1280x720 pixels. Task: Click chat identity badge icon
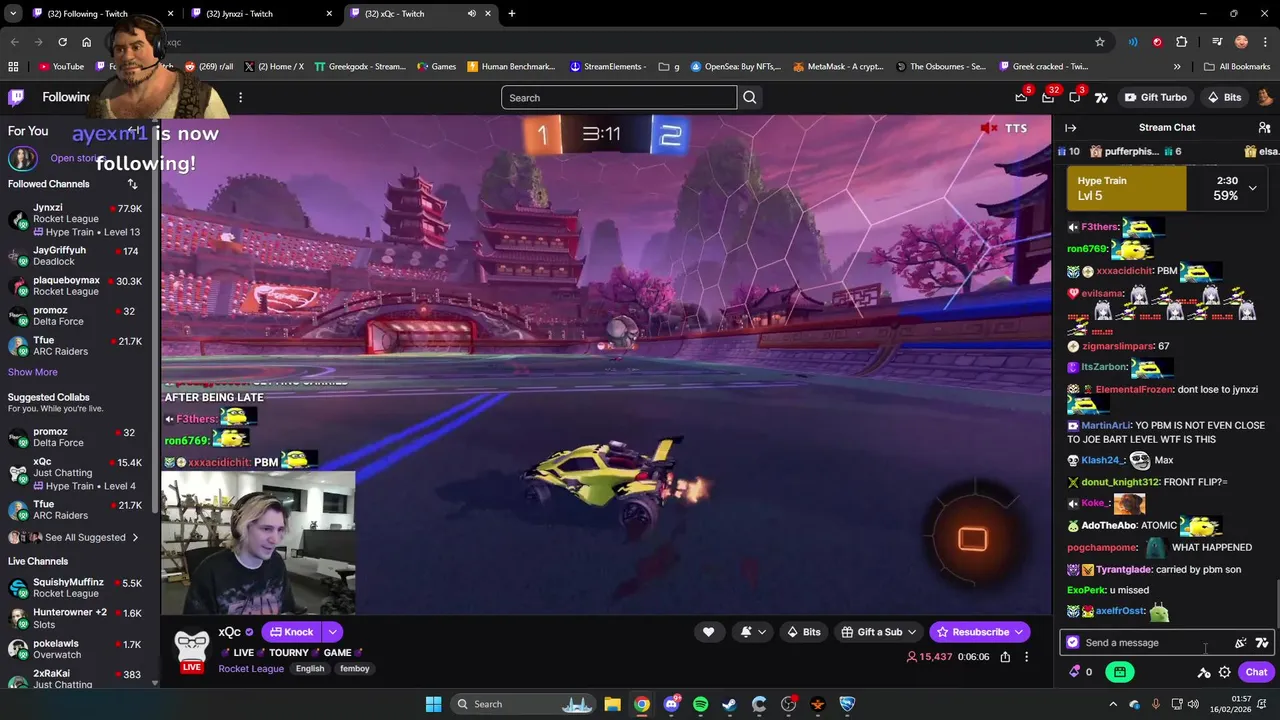point(1073,643)
